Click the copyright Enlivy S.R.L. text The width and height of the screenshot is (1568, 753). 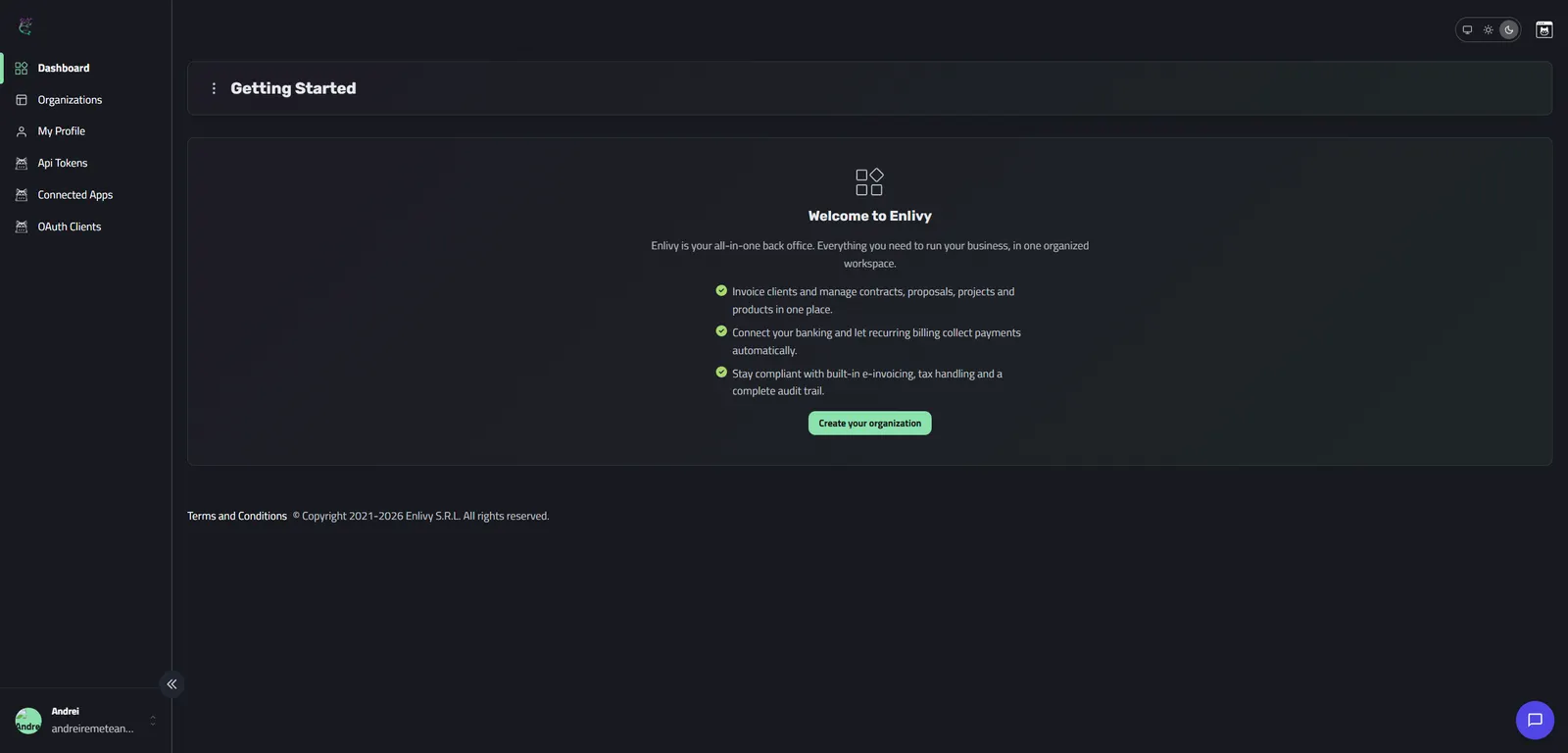pos(421,516)
